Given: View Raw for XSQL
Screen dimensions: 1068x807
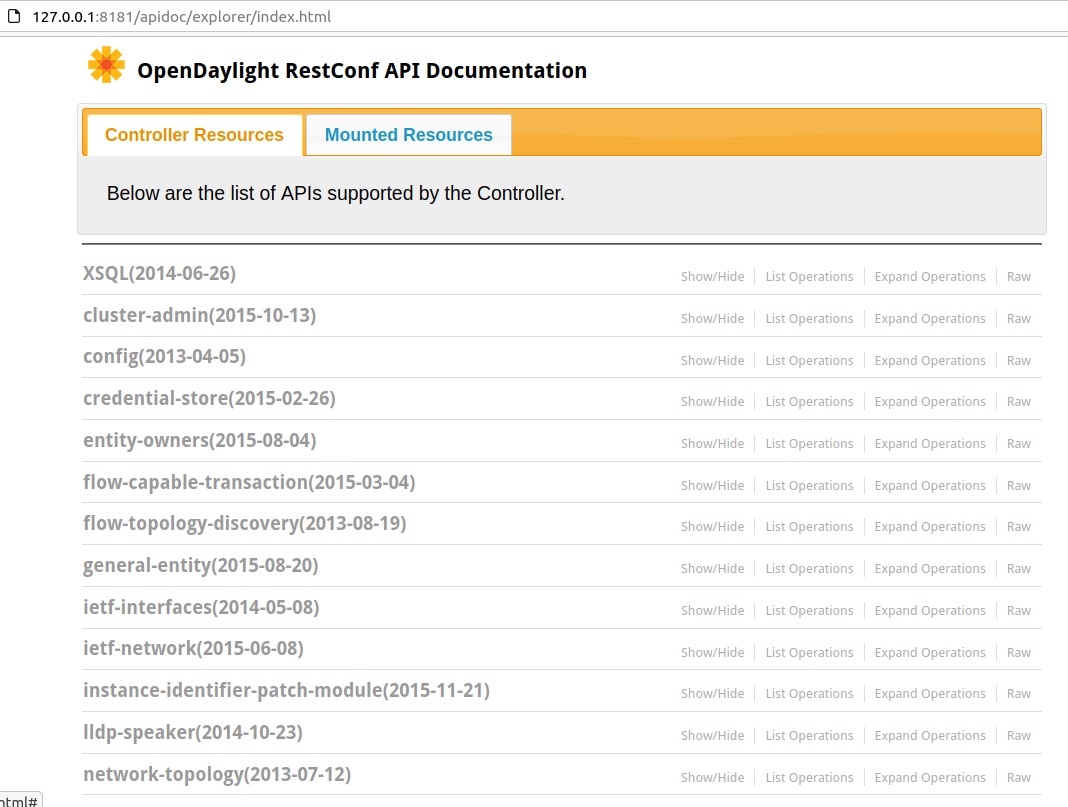Looking at the screenshot, I should pyautogui.click(x=1019, y=276).
